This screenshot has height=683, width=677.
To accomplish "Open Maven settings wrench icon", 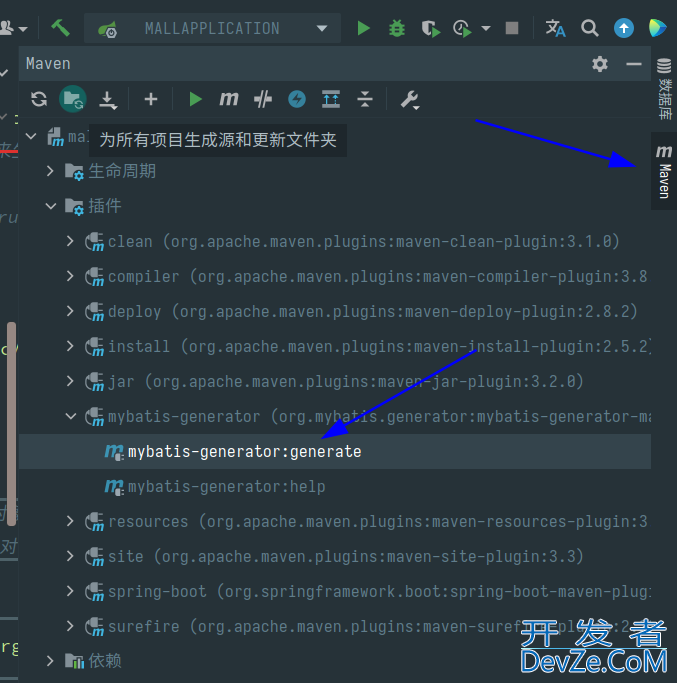I will tap(410, 100).
